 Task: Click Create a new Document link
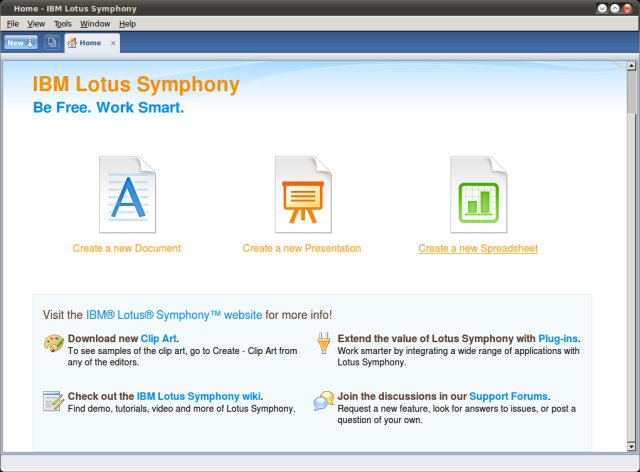tap(127, 248)
